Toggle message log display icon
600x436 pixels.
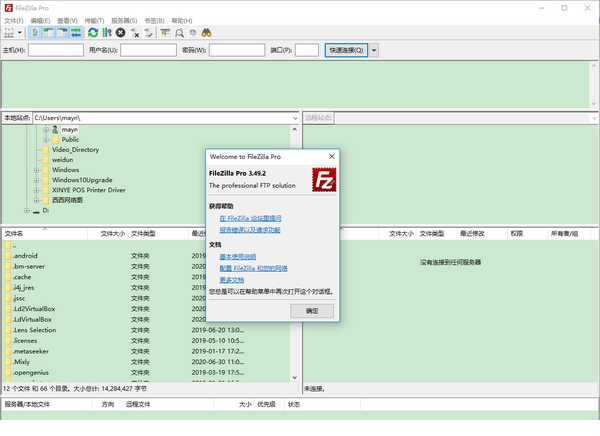click(x=35, y=33)
